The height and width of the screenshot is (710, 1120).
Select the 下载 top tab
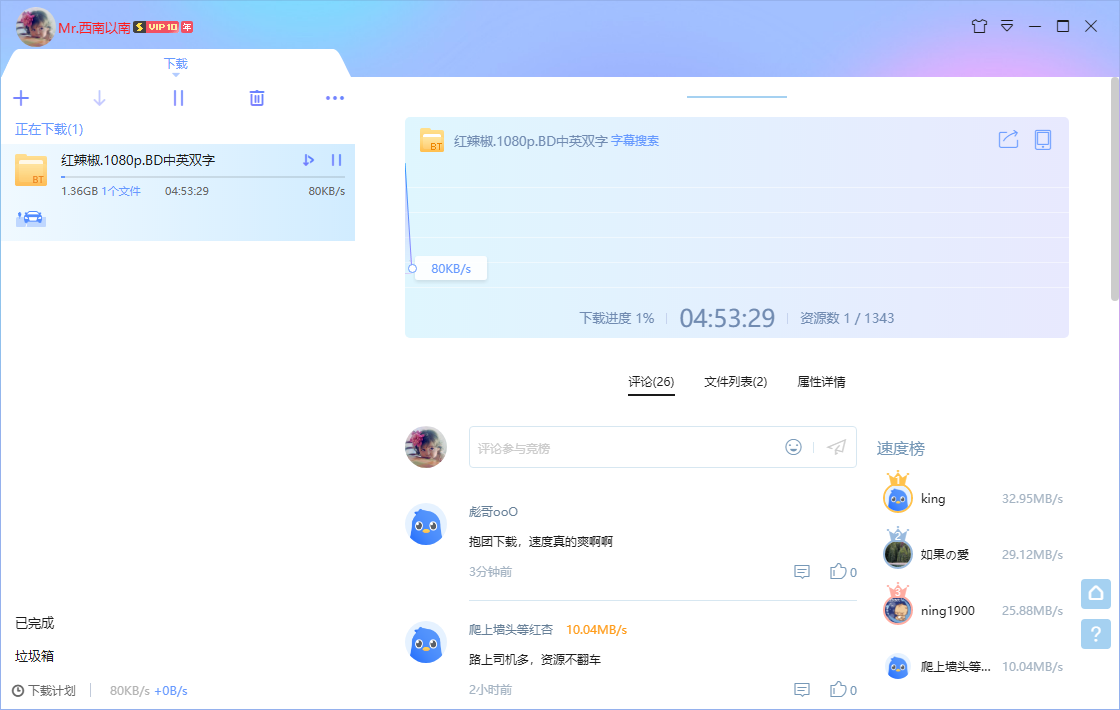pos(176,64)
